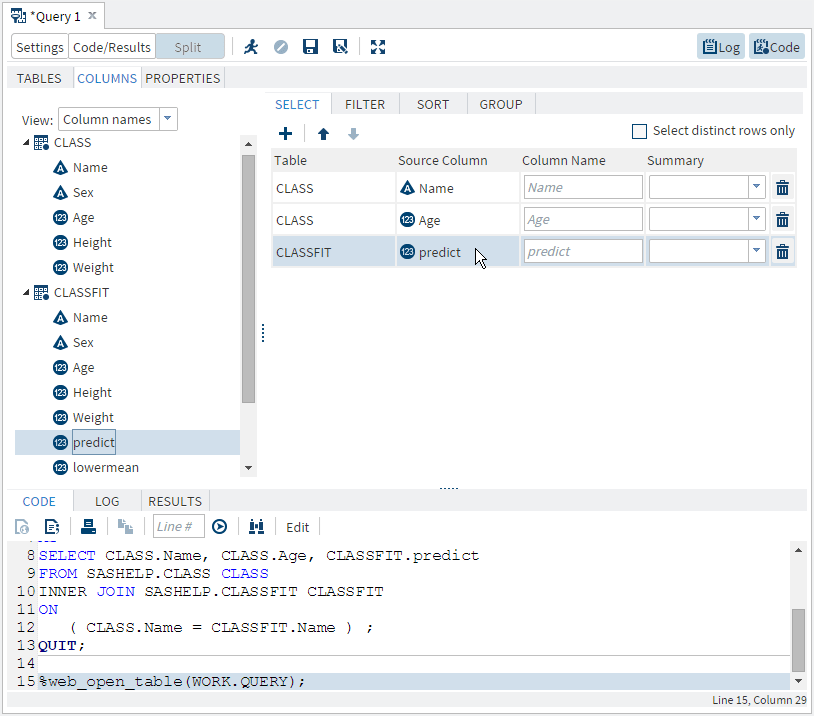Collapse the CLASSFIT table tree node
Image resolution: width=814 pixels, height=716 pixels.
pyautogui.click(x=27, y=293)
